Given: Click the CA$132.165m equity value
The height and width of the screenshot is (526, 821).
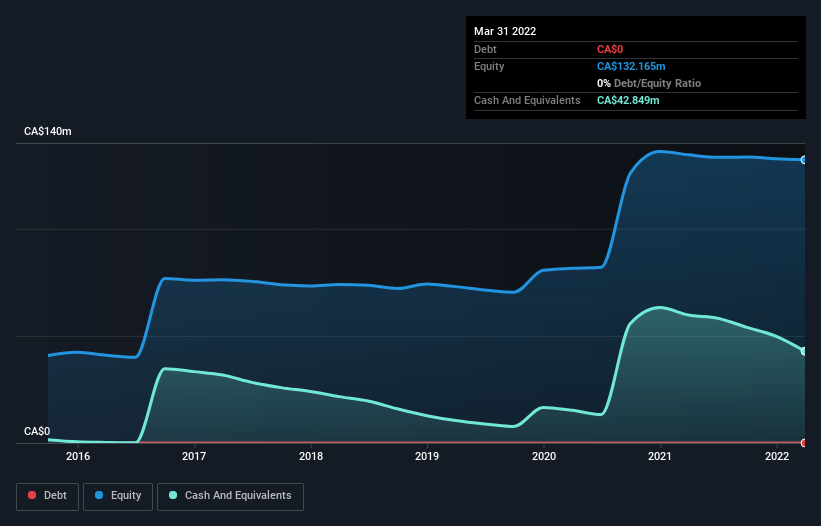Looking at the screenshot, I should point(631,66).
